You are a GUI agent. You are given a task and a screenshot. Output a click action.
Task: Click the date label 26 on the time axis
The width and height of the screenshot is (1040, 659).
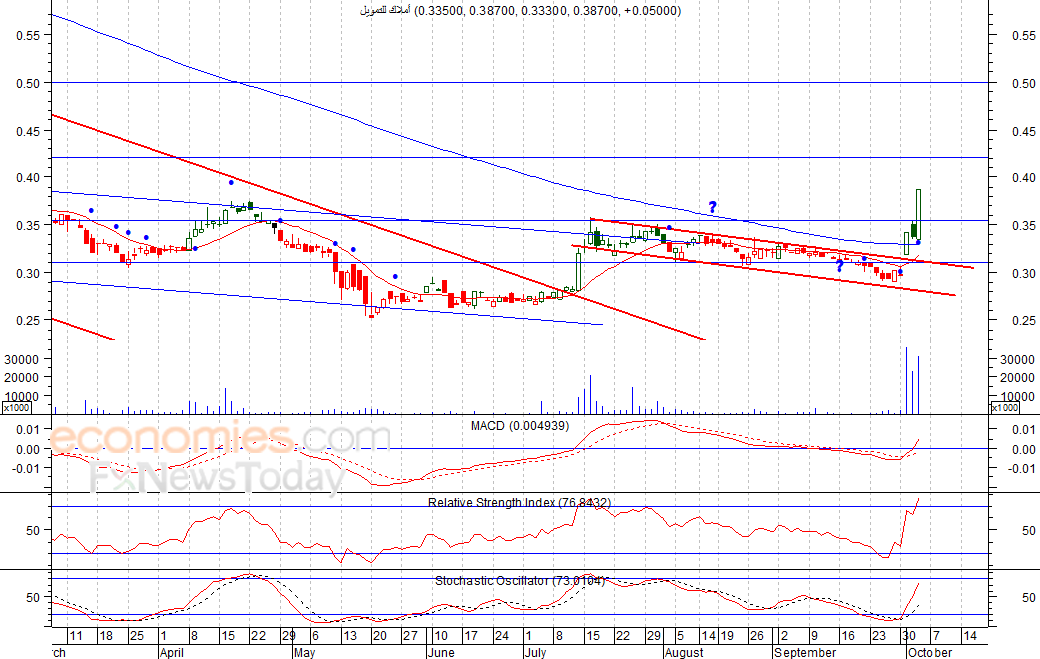pos(757,636)
